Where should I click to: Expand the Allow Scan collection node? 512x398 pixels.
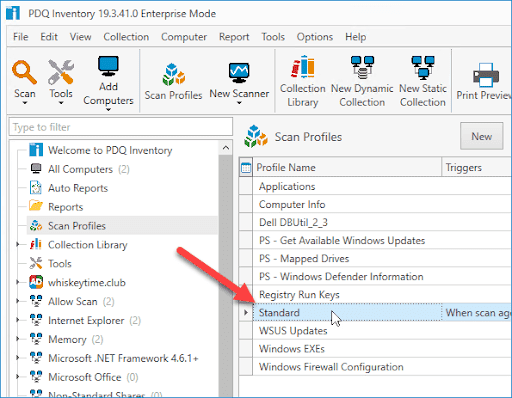point(18,301)
